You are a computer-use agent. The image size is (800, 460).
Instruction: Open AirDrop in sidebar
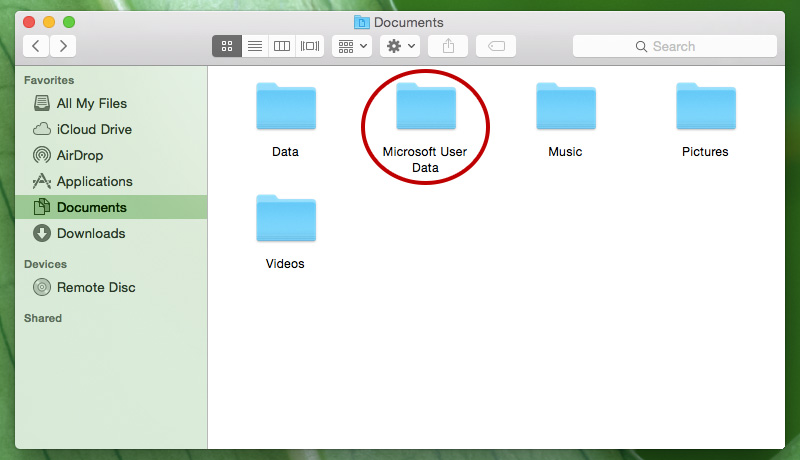tap(111, 155)
